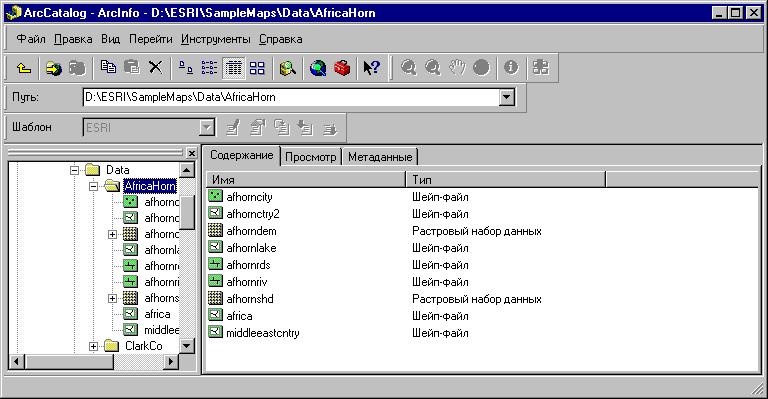Viewport: 768px width, 399px height.
Task: Select afhornlake in contents list
Action: pos(251,248)
